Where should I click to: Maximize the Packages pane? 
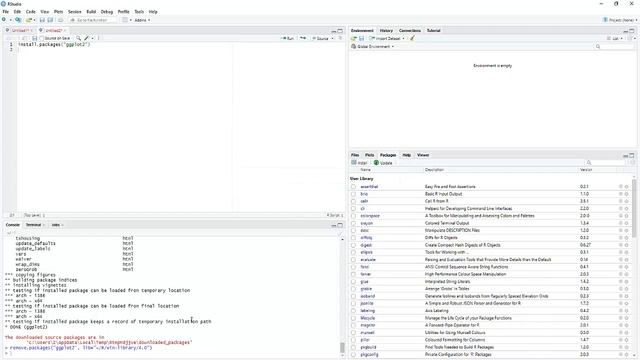632,155
